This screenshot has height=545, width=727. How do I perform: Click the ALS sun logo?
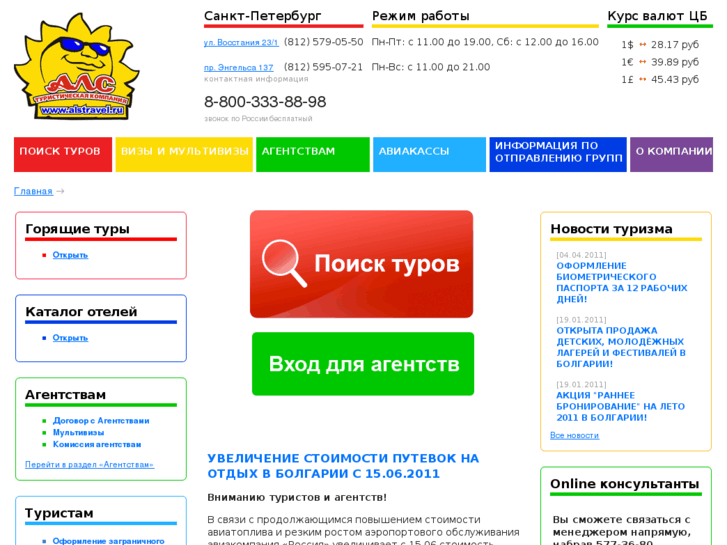(x=77, y=66)
